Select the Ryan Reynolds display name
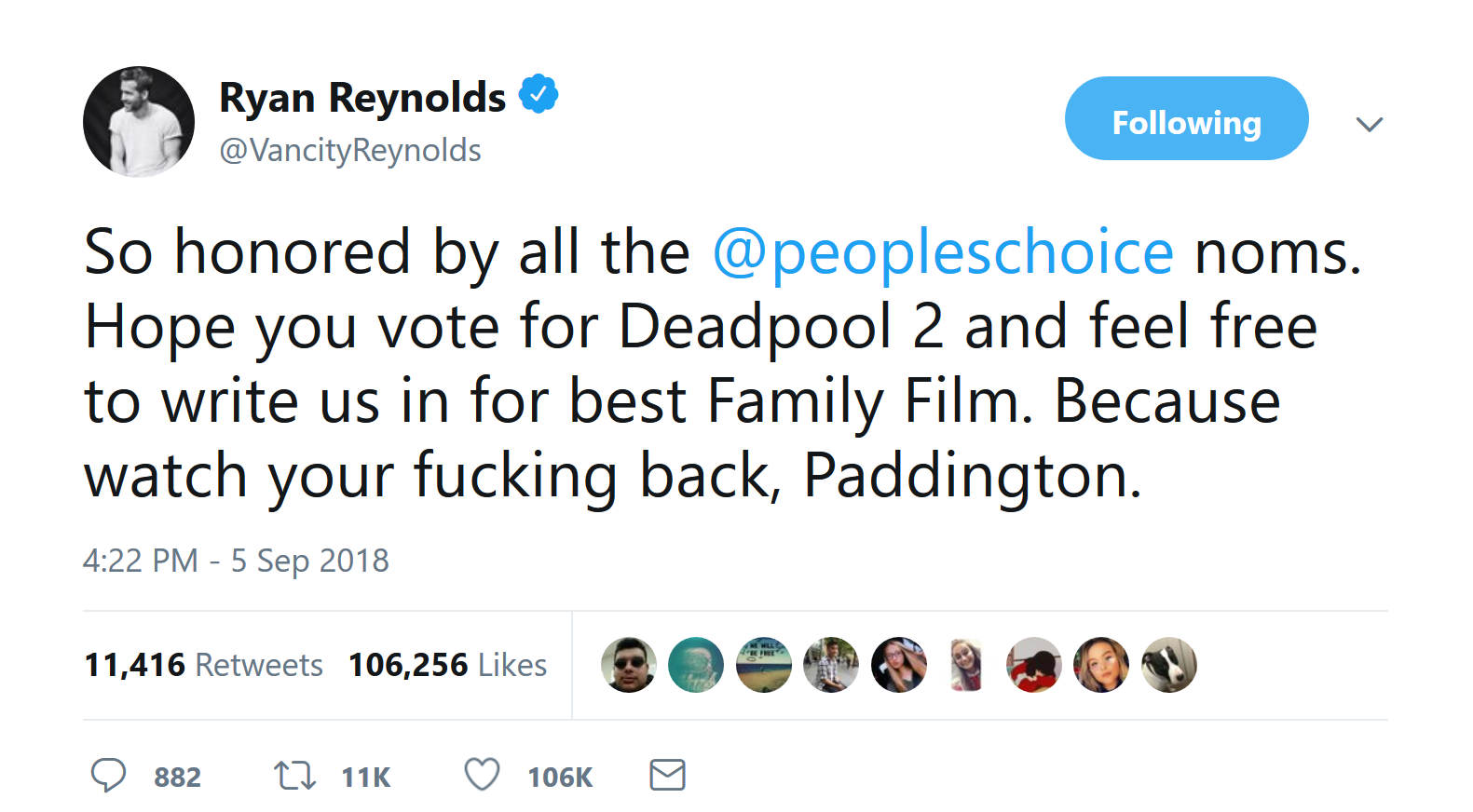Viewport: 1473px width, 812px height. (x=362, y=96)
